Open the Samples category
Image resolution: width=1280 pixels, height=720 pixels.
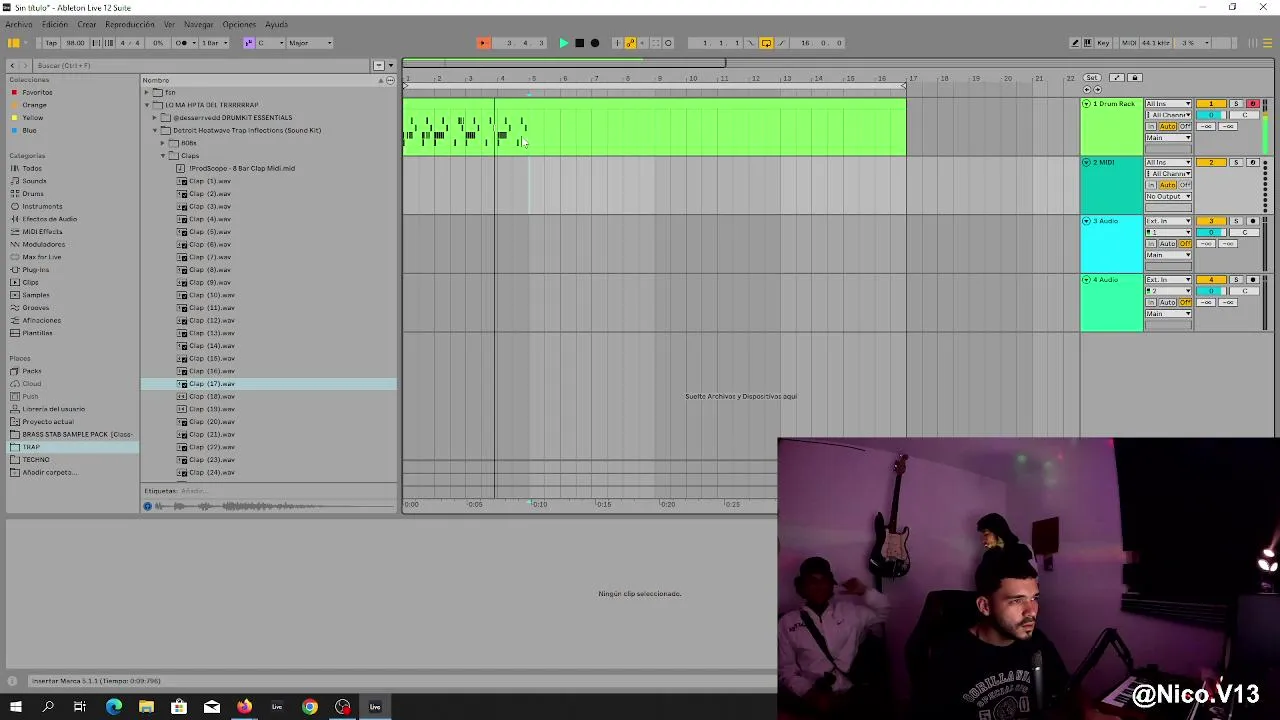tap(36, 295)
